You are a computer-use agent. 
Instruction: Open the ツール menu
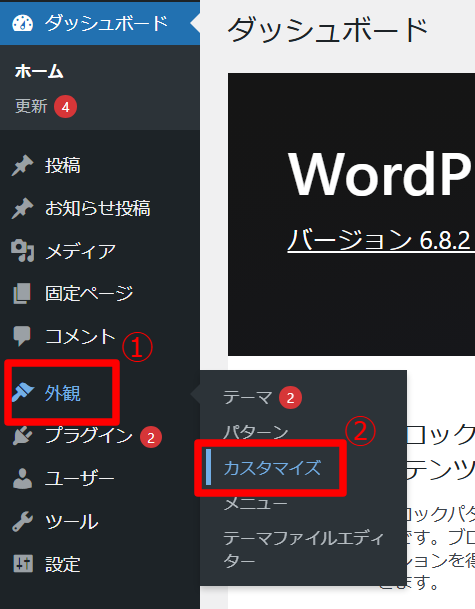pos(100,521)
